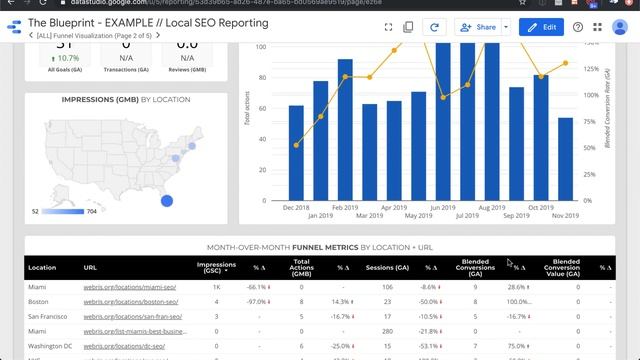640x360 pixels.
Task: Click the Boston location cell
Action: [38, 302]
